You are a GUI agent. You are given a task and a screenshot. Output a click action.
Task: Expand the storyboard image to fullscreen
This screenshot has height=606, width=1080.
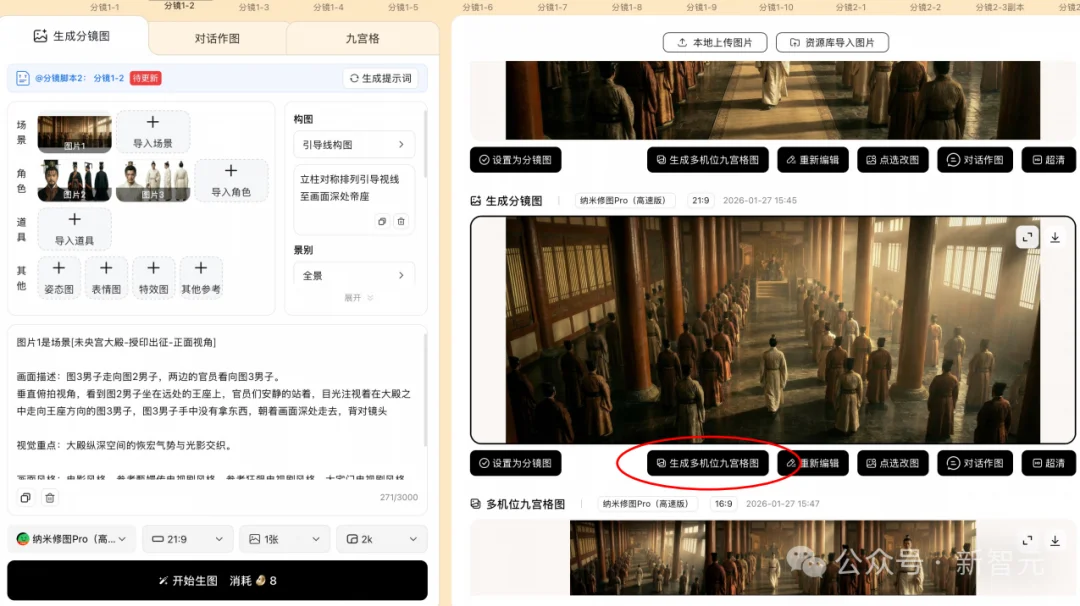[x=1027, y=237]
